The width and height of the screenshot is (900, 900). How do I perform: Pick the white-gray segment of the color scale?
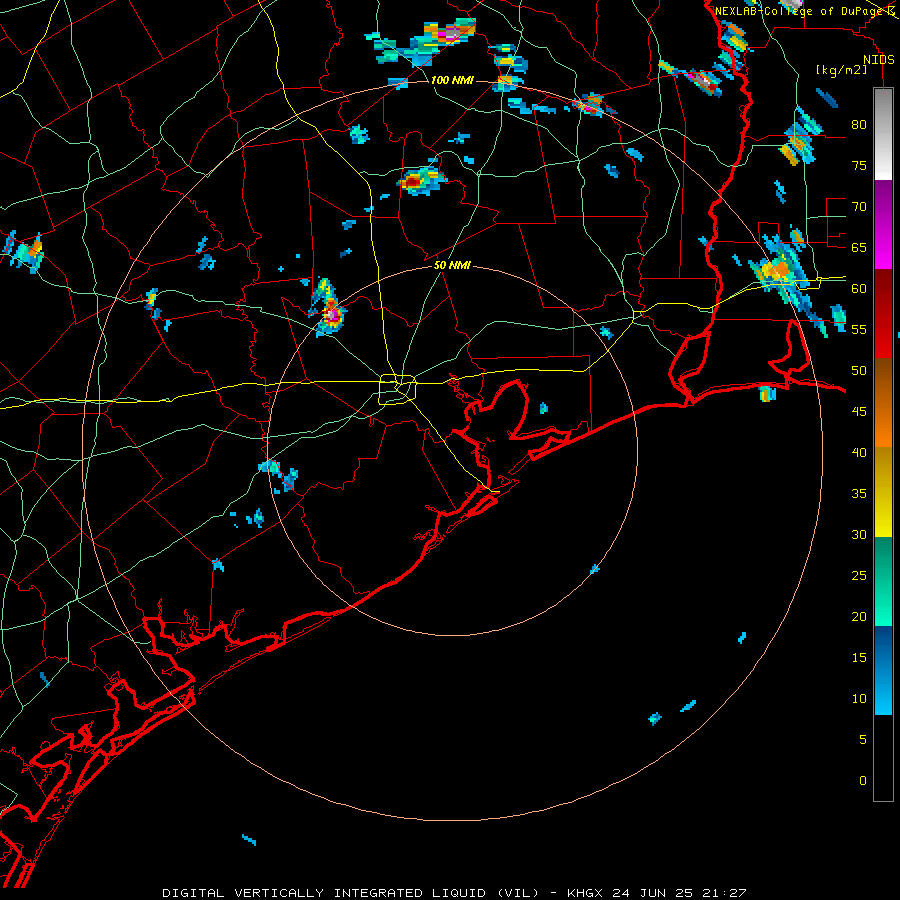[x=883, y=134]
